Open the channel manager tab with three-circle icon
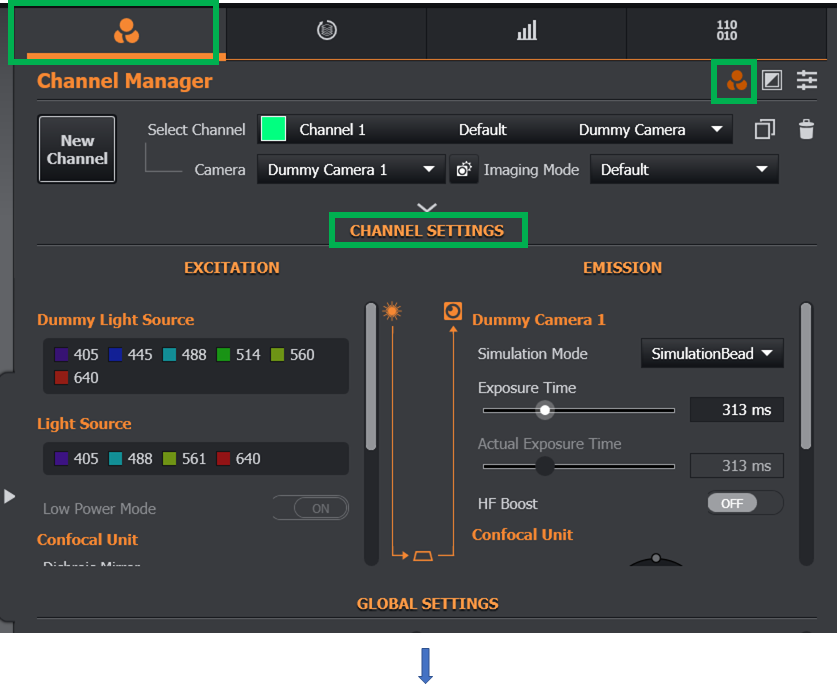 click(x=126, y=31)
